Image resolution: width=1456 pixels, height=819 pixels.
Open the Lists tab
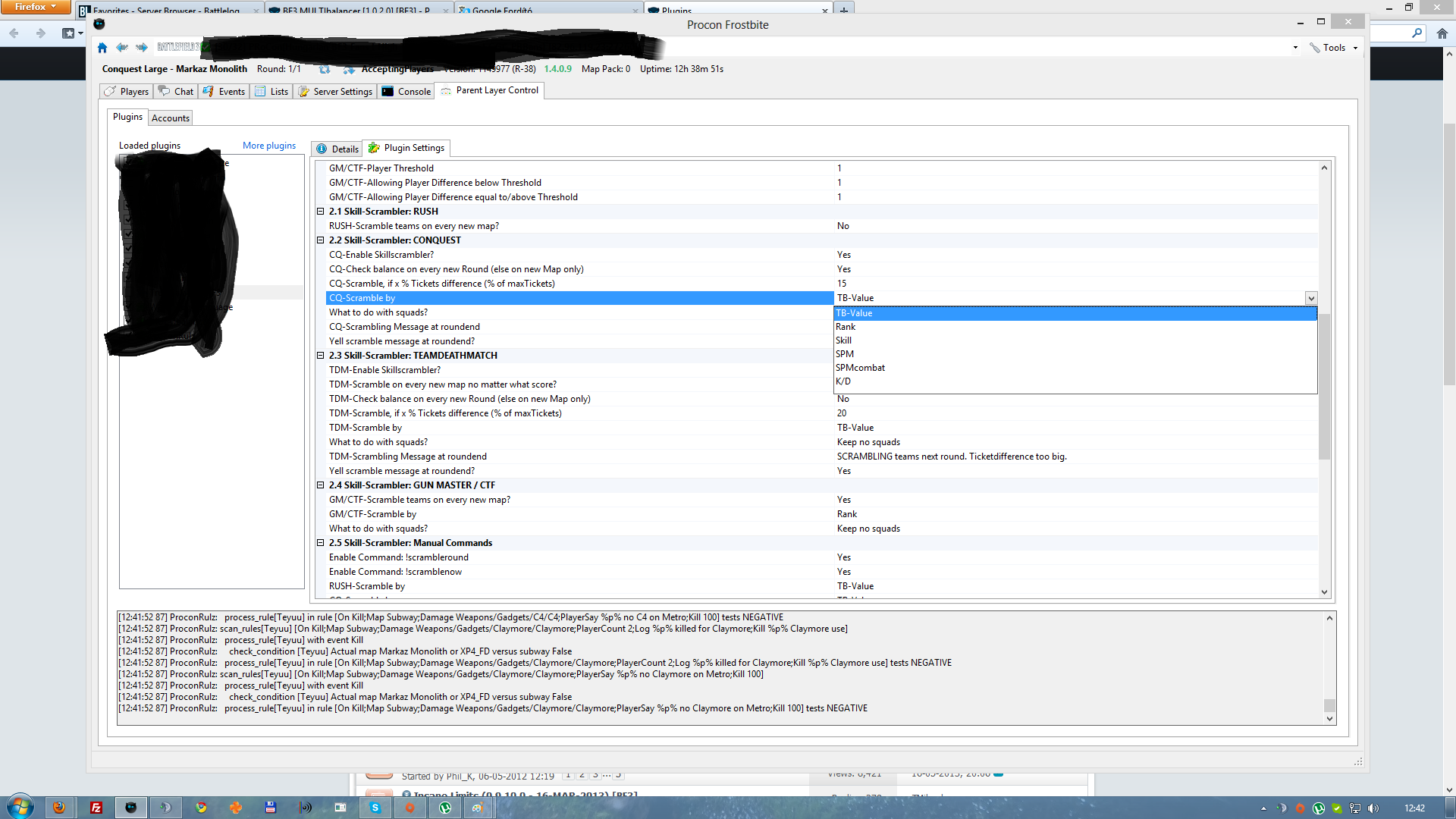pyautogui.click(x=271, y=92)
